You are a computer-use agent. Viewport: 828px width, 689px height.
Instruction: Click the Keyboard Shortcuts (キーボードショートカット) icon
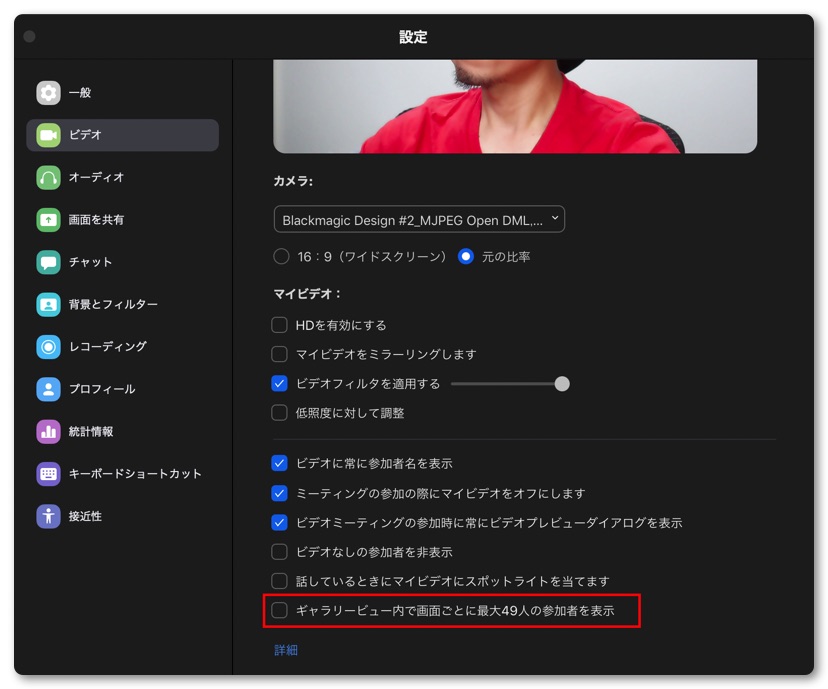48,474
